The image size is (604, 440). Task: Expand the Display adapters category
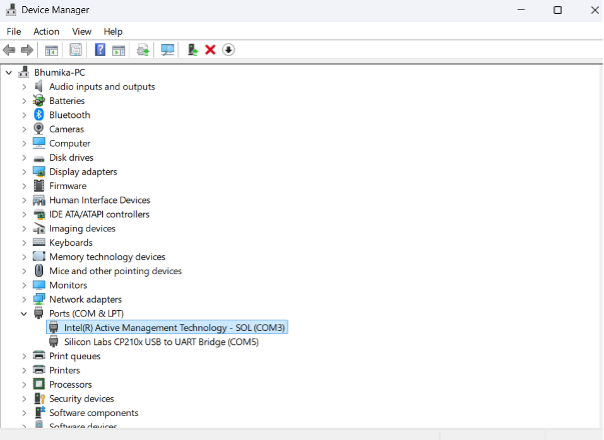(24, 171)
